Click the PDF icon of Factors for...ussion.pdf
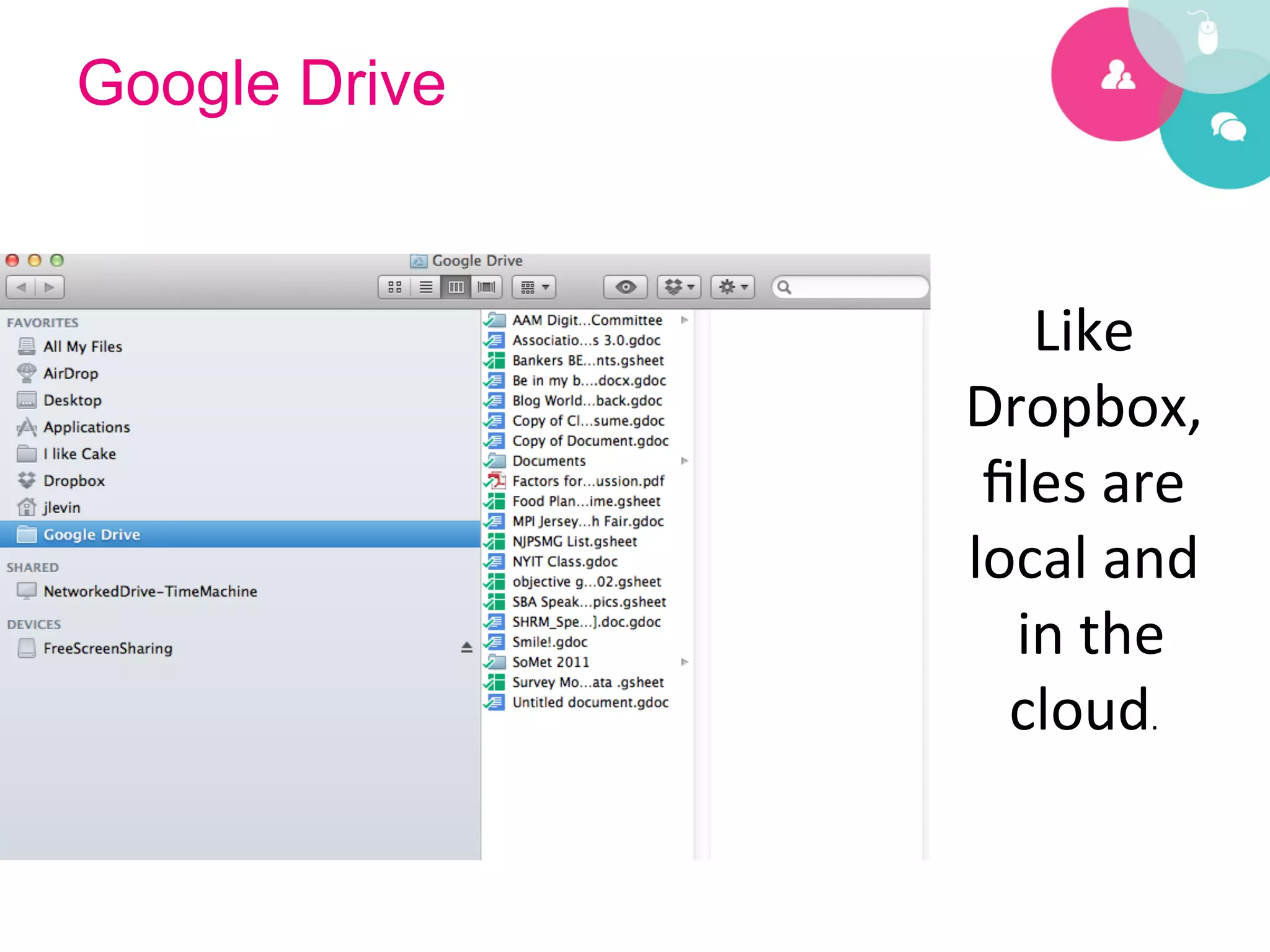 pyautogui.click(x=495, y=481)
